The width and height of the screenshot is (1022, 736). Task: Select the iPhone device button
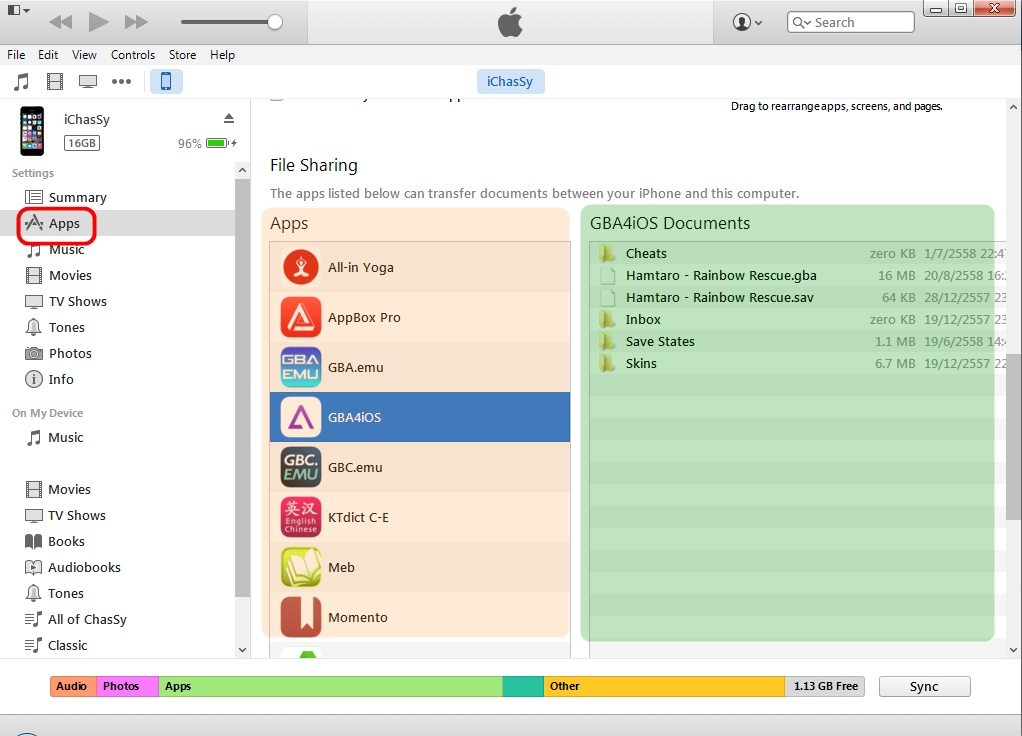pos(166,81)
